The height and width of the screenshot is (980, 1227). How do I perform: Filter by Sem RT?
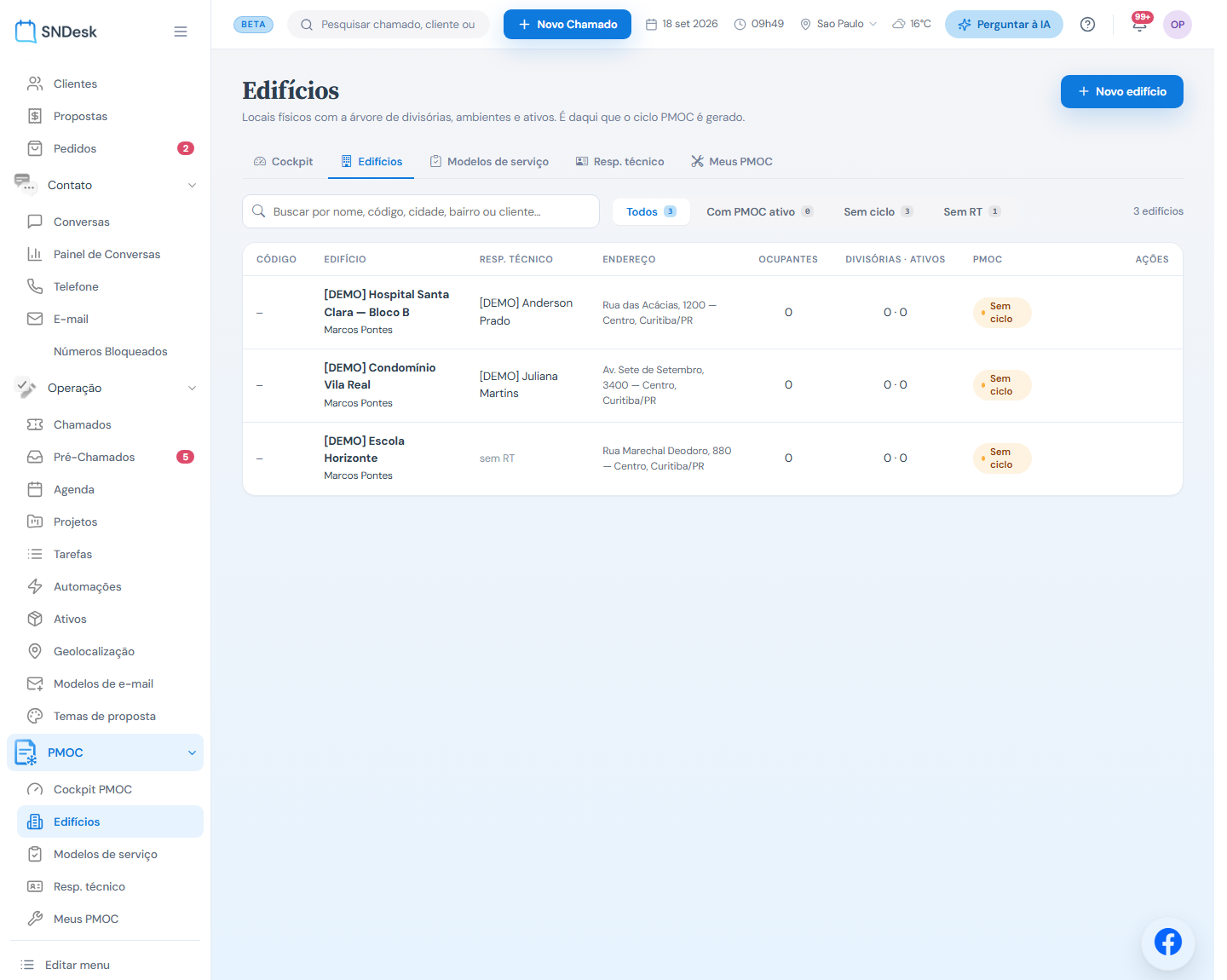(x=971, y=211)
